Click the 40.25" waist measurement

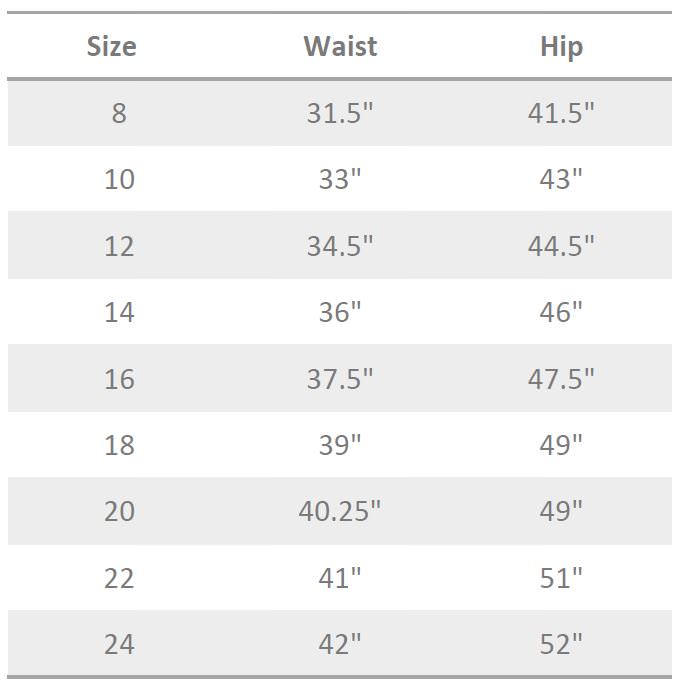pos(340,511)
